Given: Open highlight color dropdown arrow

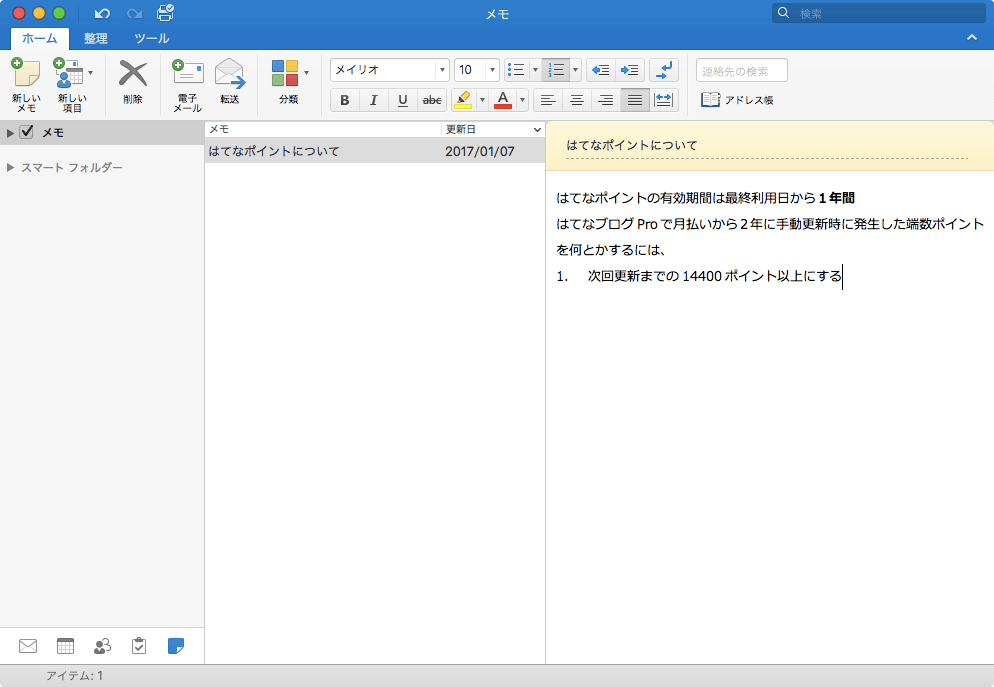Looking at the screenshot, I should [x=482, y=100].
